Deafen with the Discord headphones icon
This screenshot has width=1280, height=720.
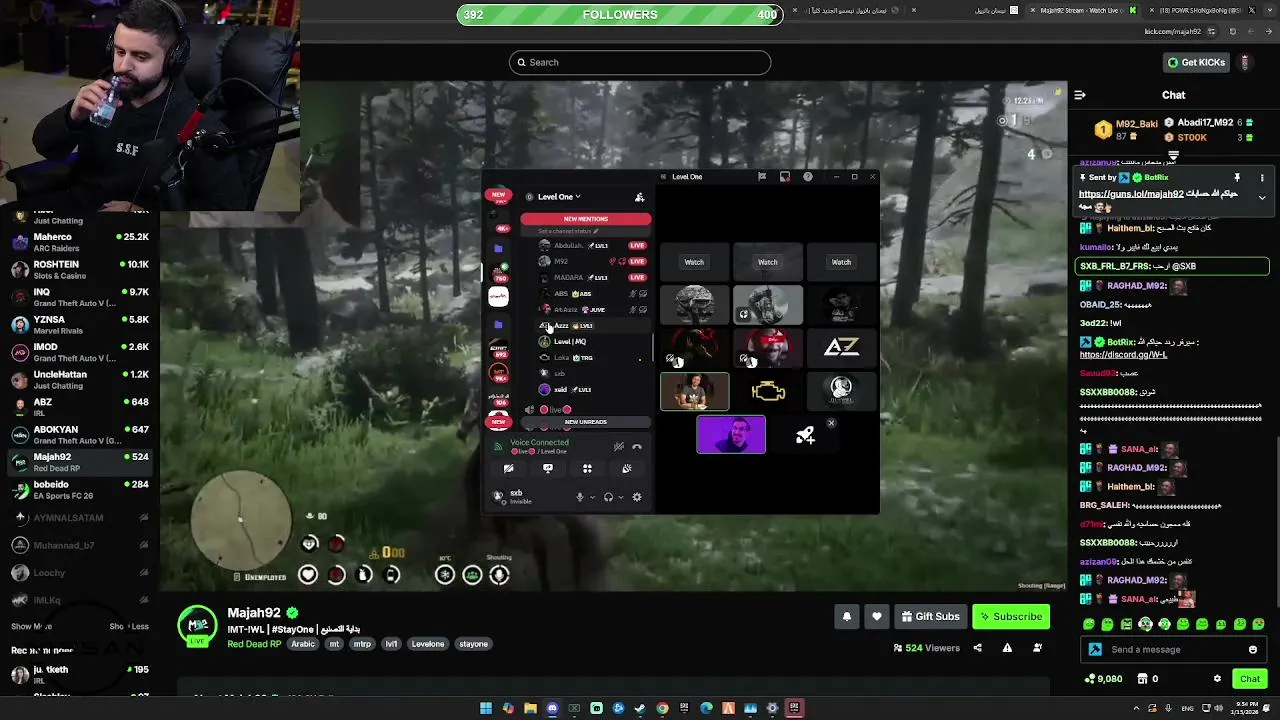(x=608, y=497)
